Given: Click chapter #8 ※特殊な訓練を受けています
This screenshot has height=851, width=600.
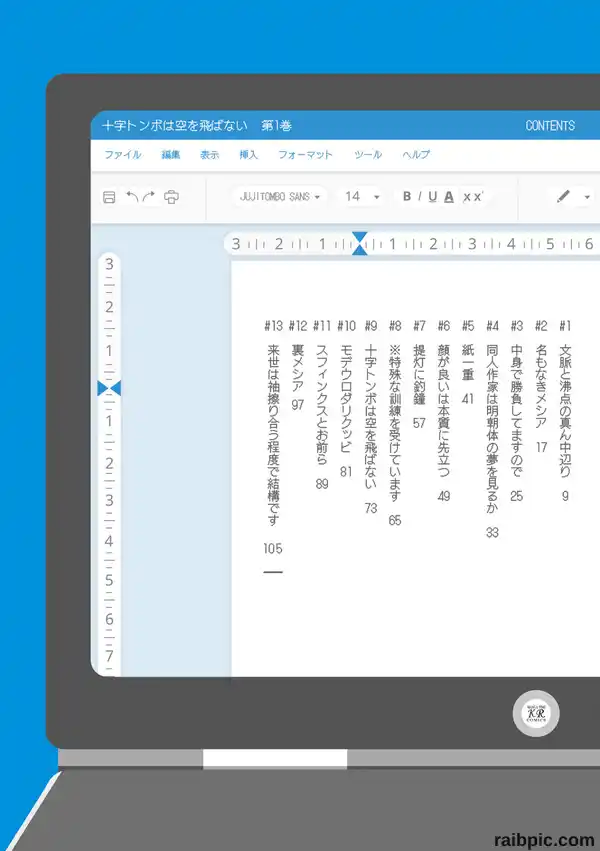Looking at the screenshot, I should 395,423.
